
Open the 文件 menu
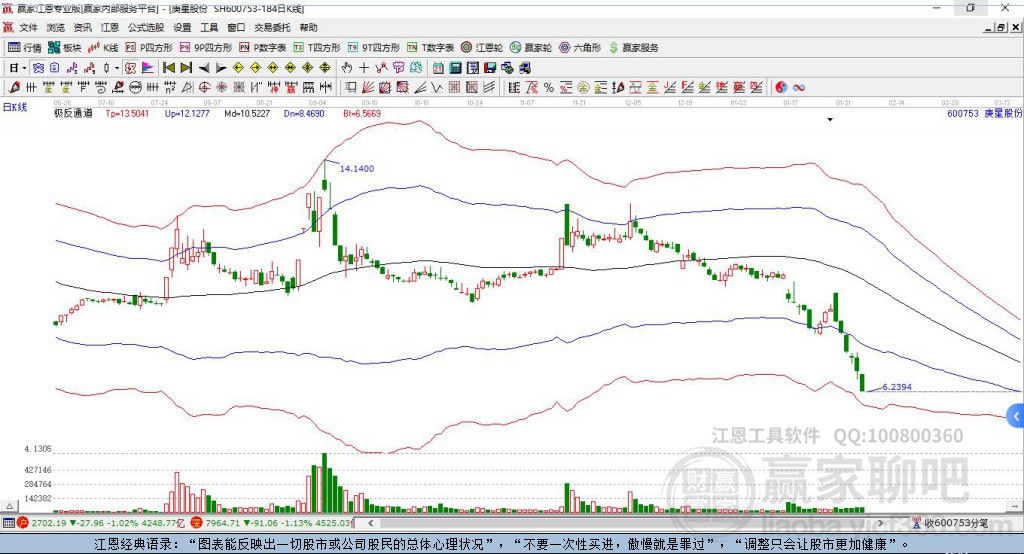[x=29, y=27]
